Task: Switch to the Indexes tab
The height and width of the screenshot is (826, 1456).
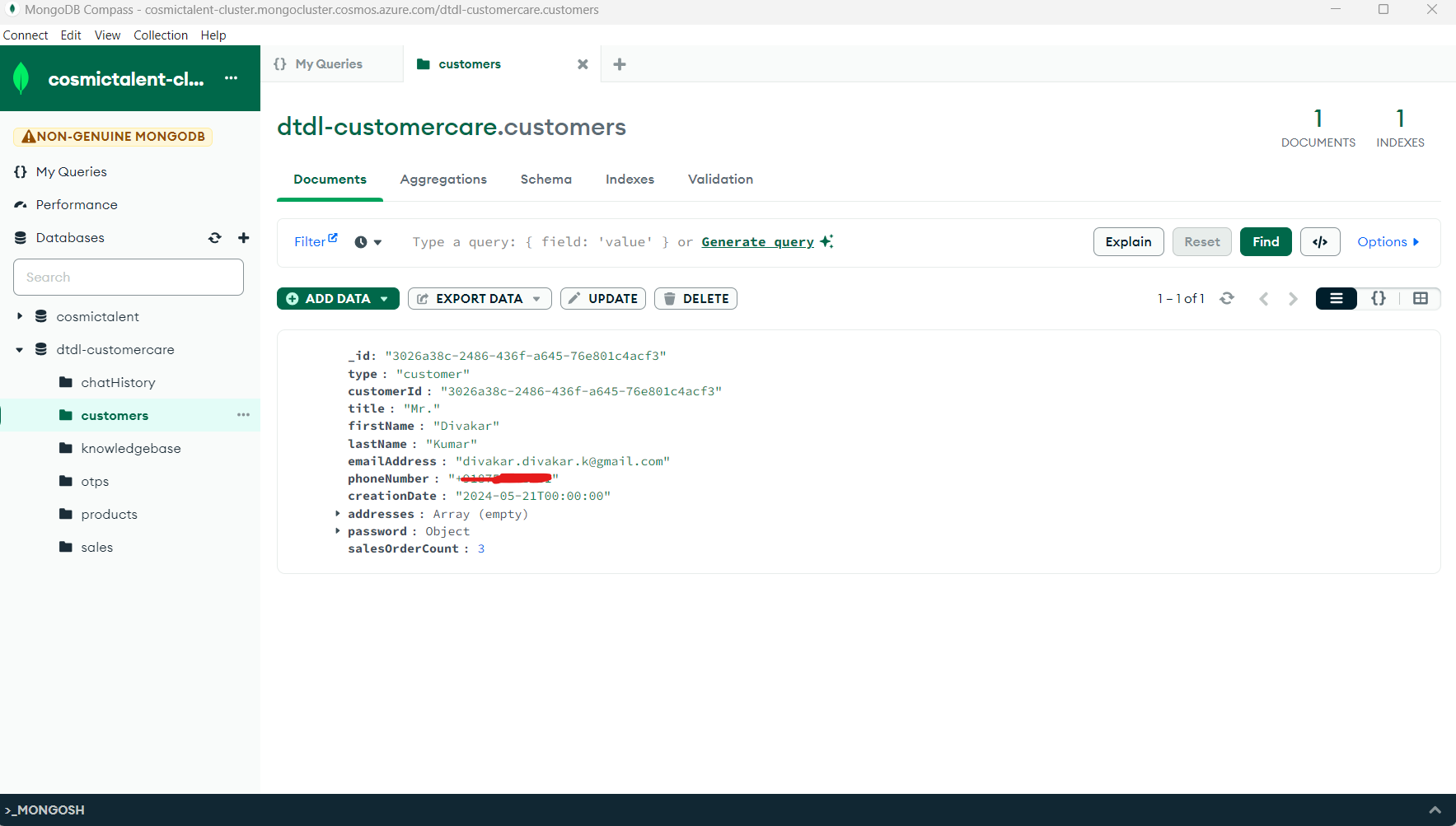Action: pos(630,180)
